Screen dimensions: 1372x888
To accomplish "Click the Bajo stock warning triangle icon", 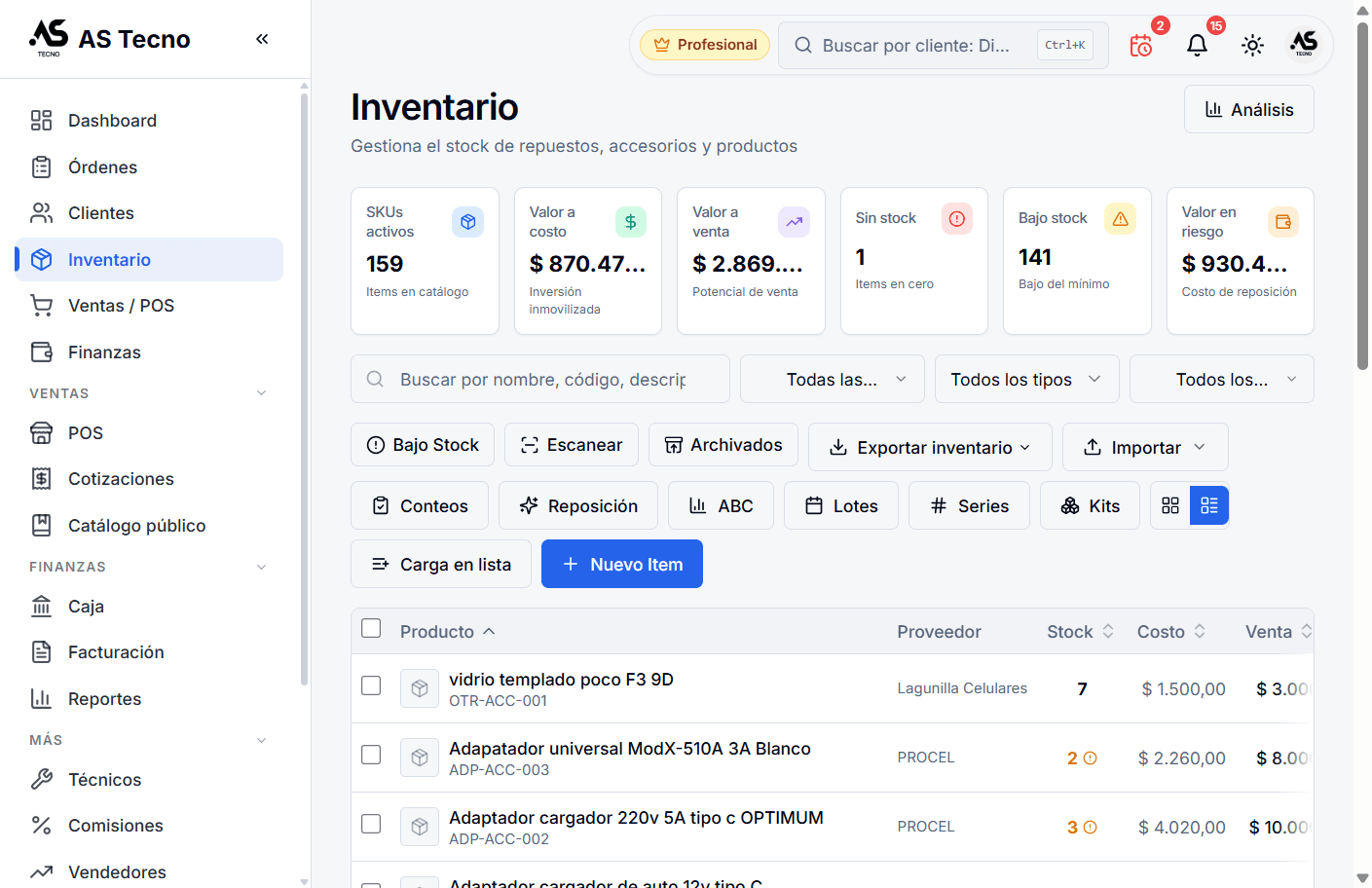I will point(1120,219).
